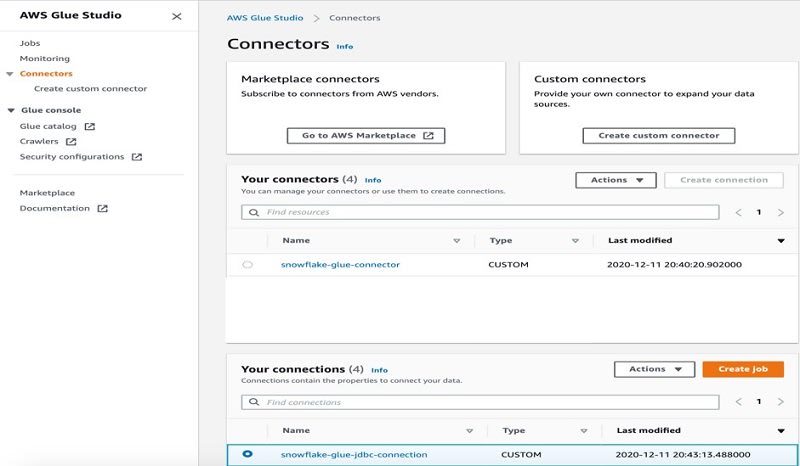Click connection timestamp 2020-12-11 20:43:13.488000
The width and height of the screenshot is (800, 466).
683,455
